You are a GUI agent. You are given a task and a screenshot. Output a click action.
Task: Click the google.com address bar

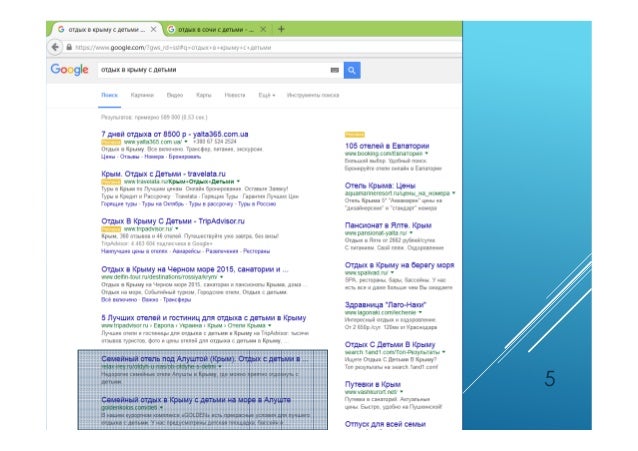point(260,47)
